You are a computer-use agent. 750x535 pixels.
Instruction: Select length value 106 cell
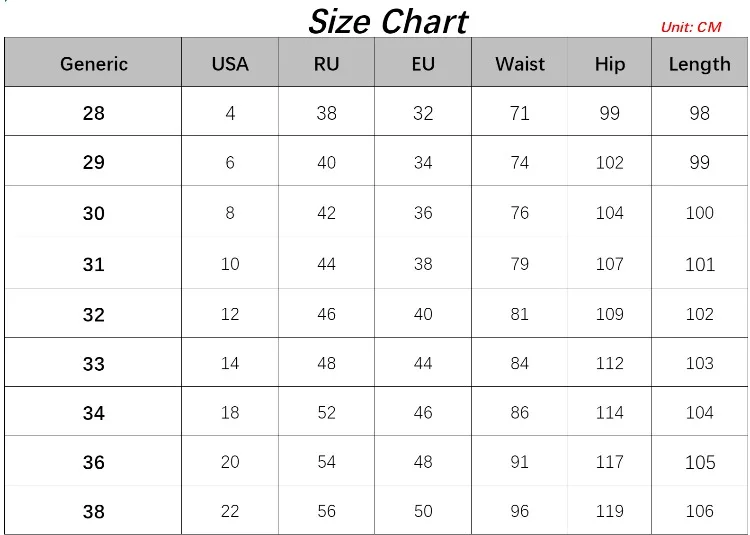click(x=699, y=510)
